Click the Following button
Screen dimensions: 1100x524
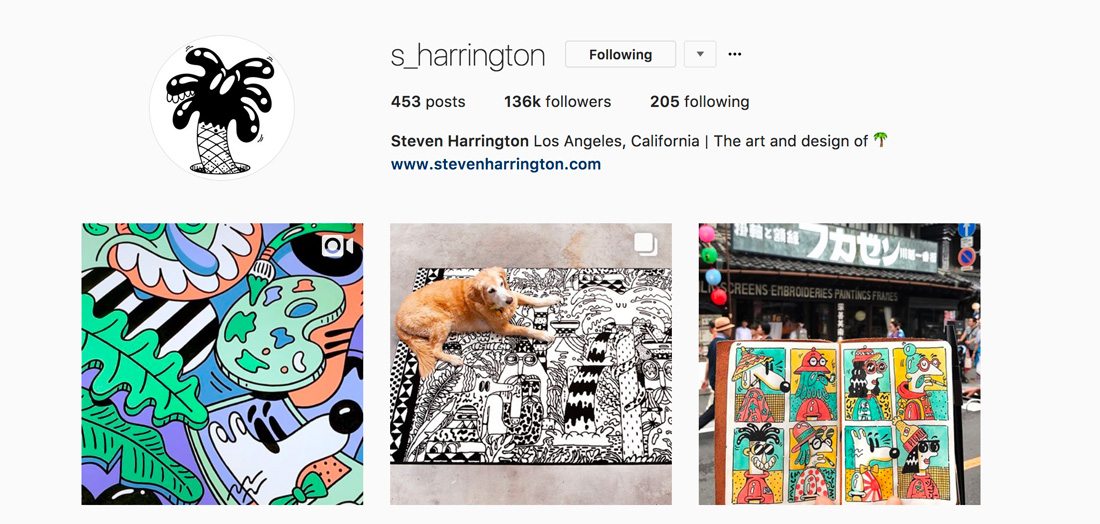620,54
